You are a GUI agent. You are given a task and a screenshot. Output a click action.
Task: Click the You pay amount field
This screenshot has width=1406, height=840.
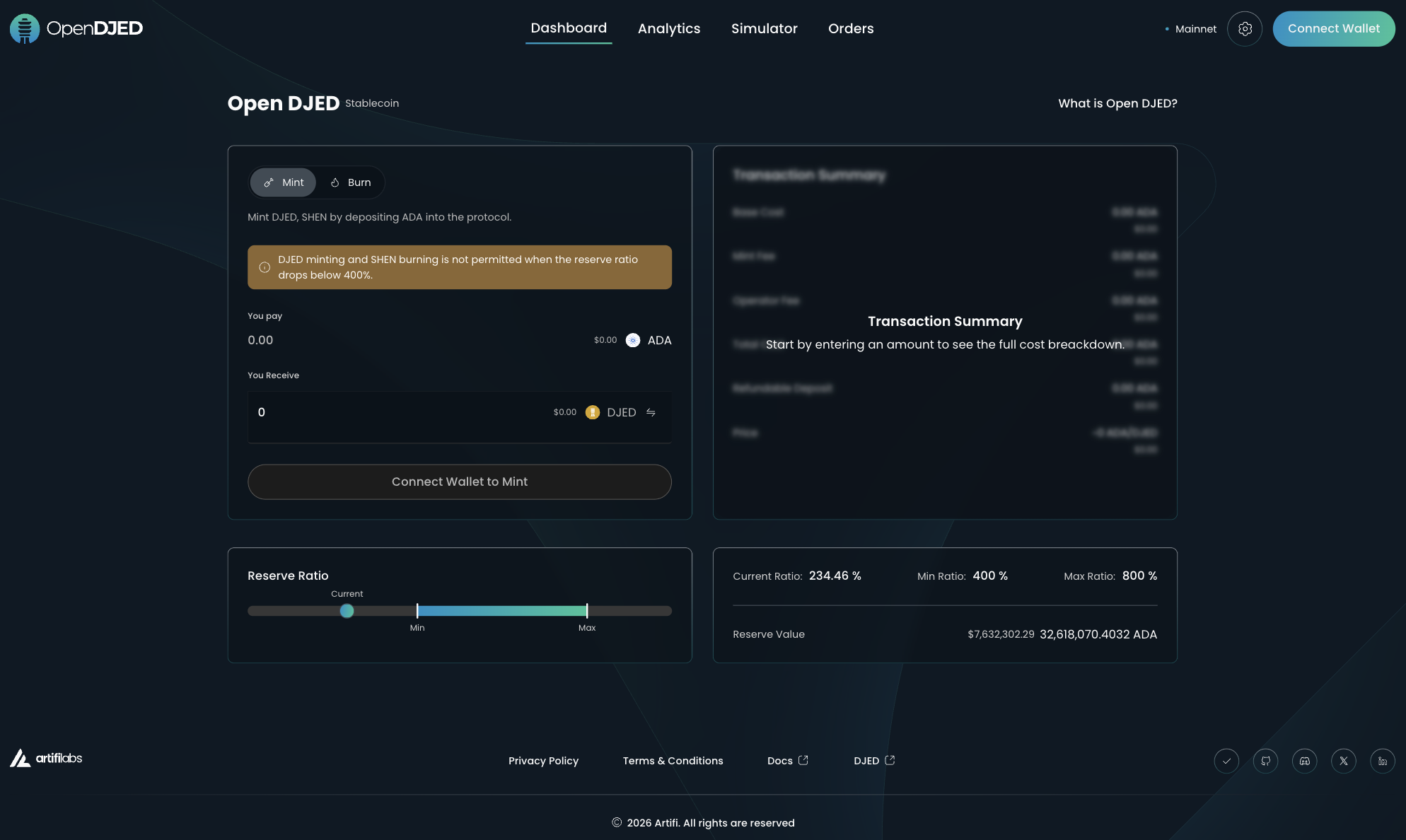pyautogui.click(x=417, y=340)
